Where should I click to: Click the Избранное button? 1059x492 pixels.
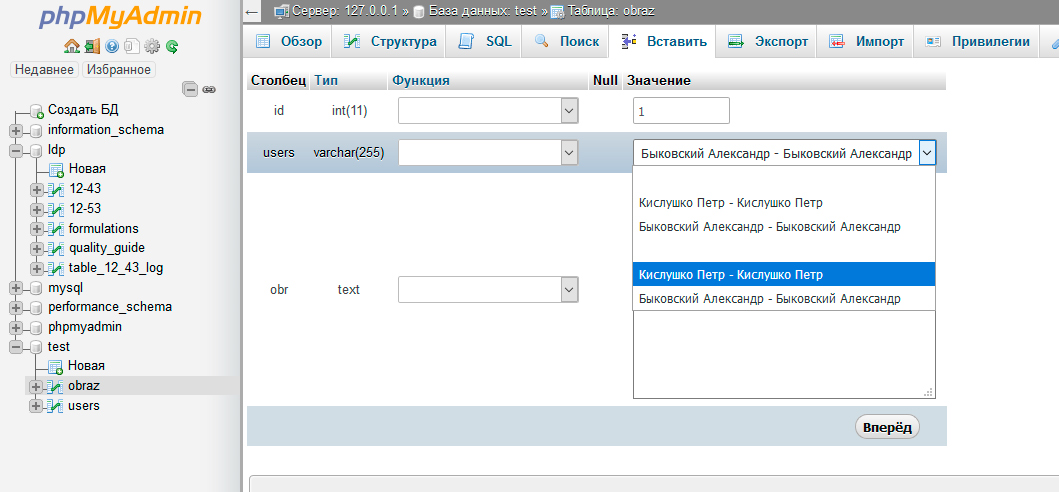[x=118, y=70]
